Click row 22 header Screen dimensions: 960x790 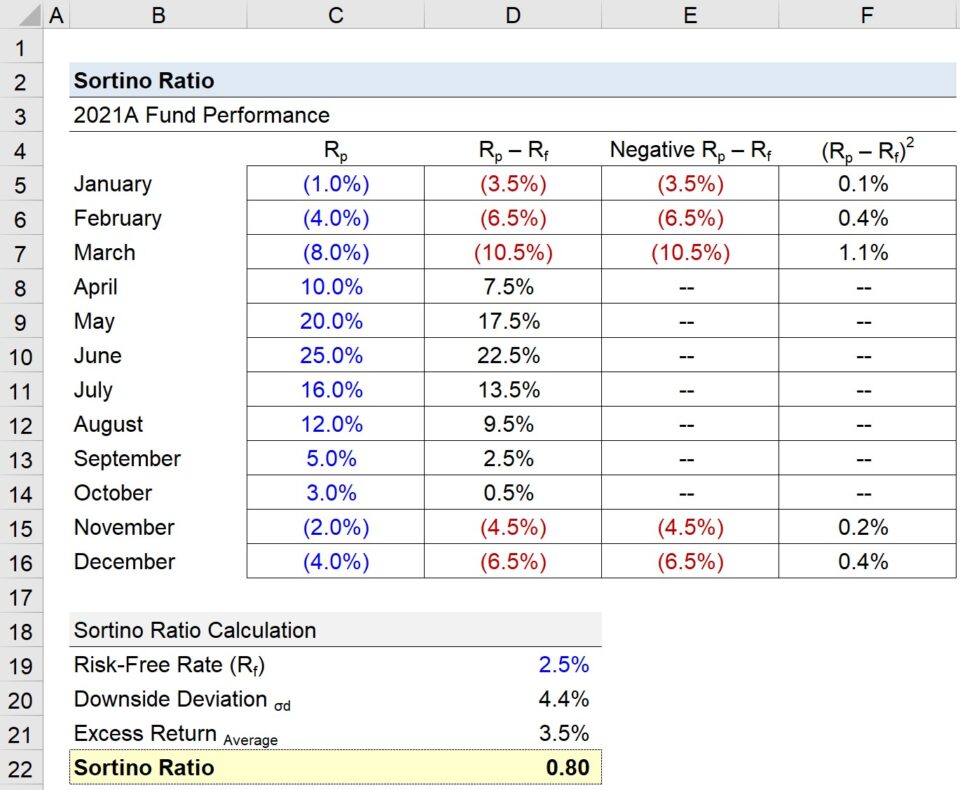[22, 767]
